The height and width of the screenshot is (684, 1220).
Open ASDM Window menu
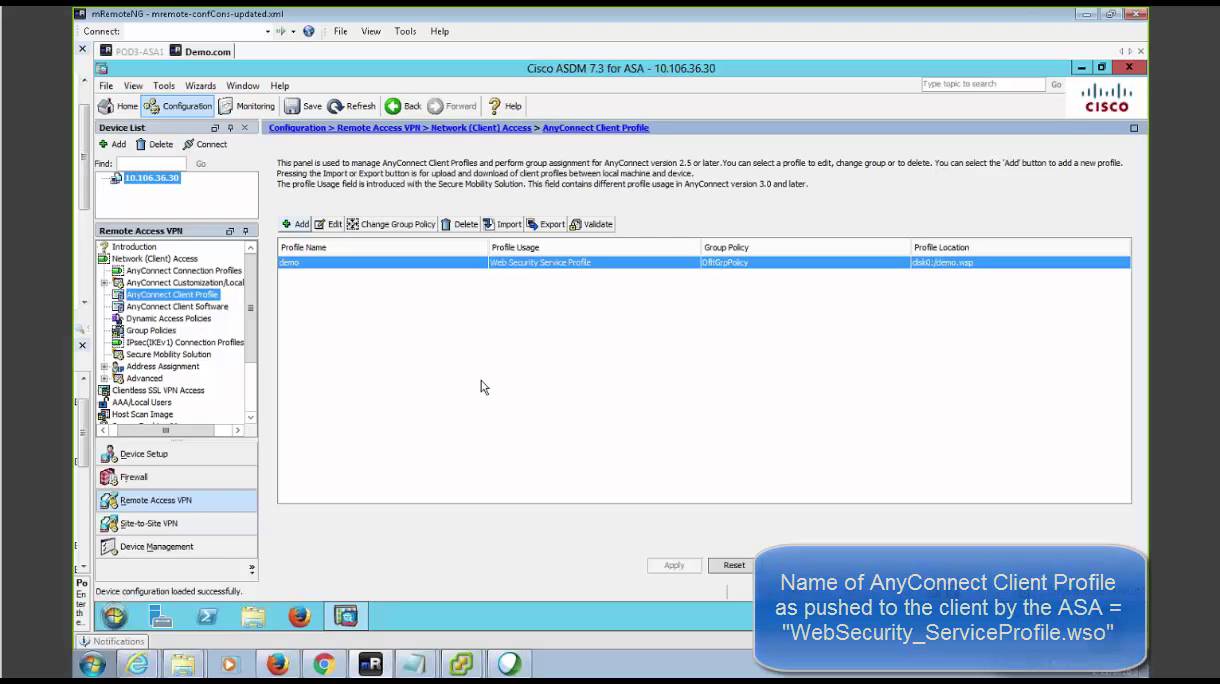tap(243, 86)
